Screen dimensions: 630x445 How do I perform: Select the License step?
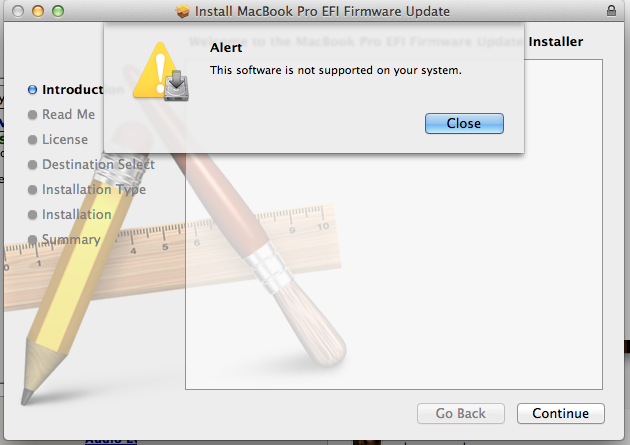[x=65, y=139]
